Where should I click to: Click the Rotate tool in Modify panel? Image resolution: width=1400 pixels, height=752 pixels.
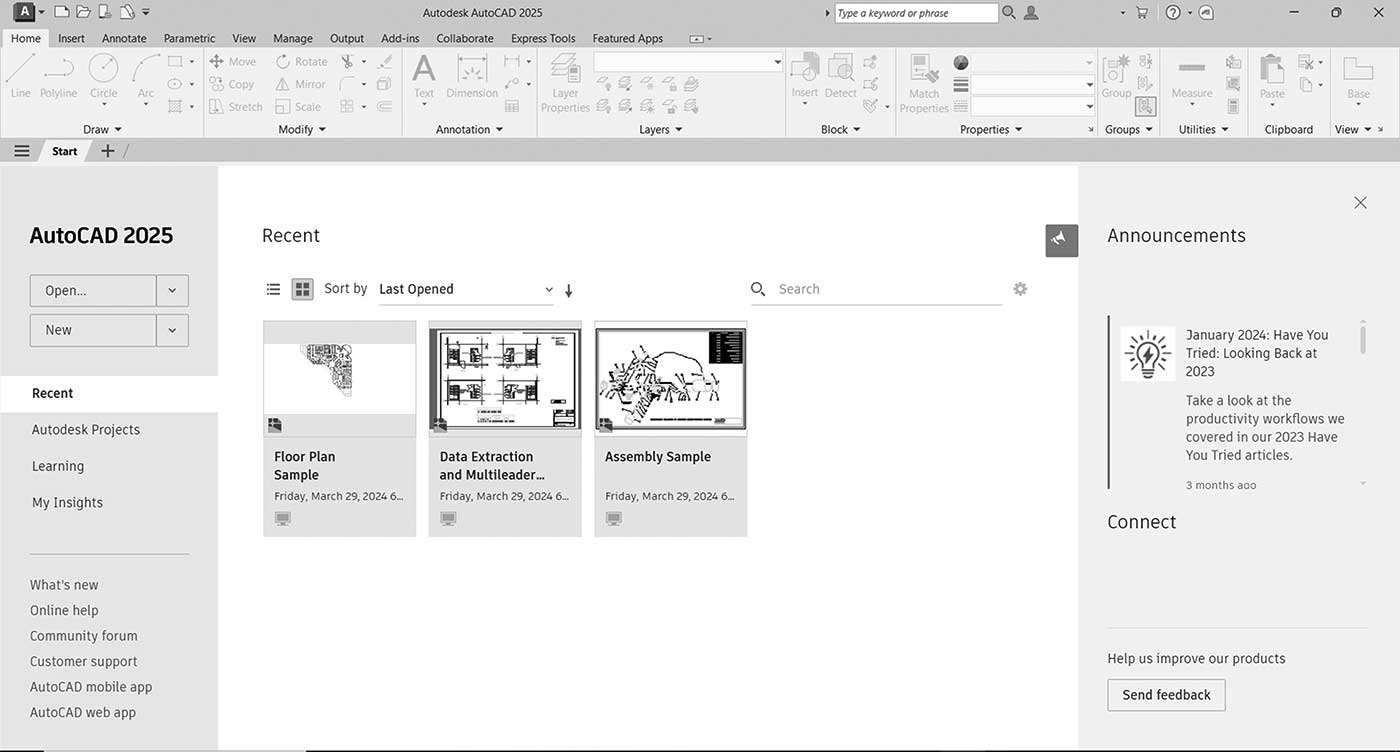pyautogui.click(x=302, y=61)
